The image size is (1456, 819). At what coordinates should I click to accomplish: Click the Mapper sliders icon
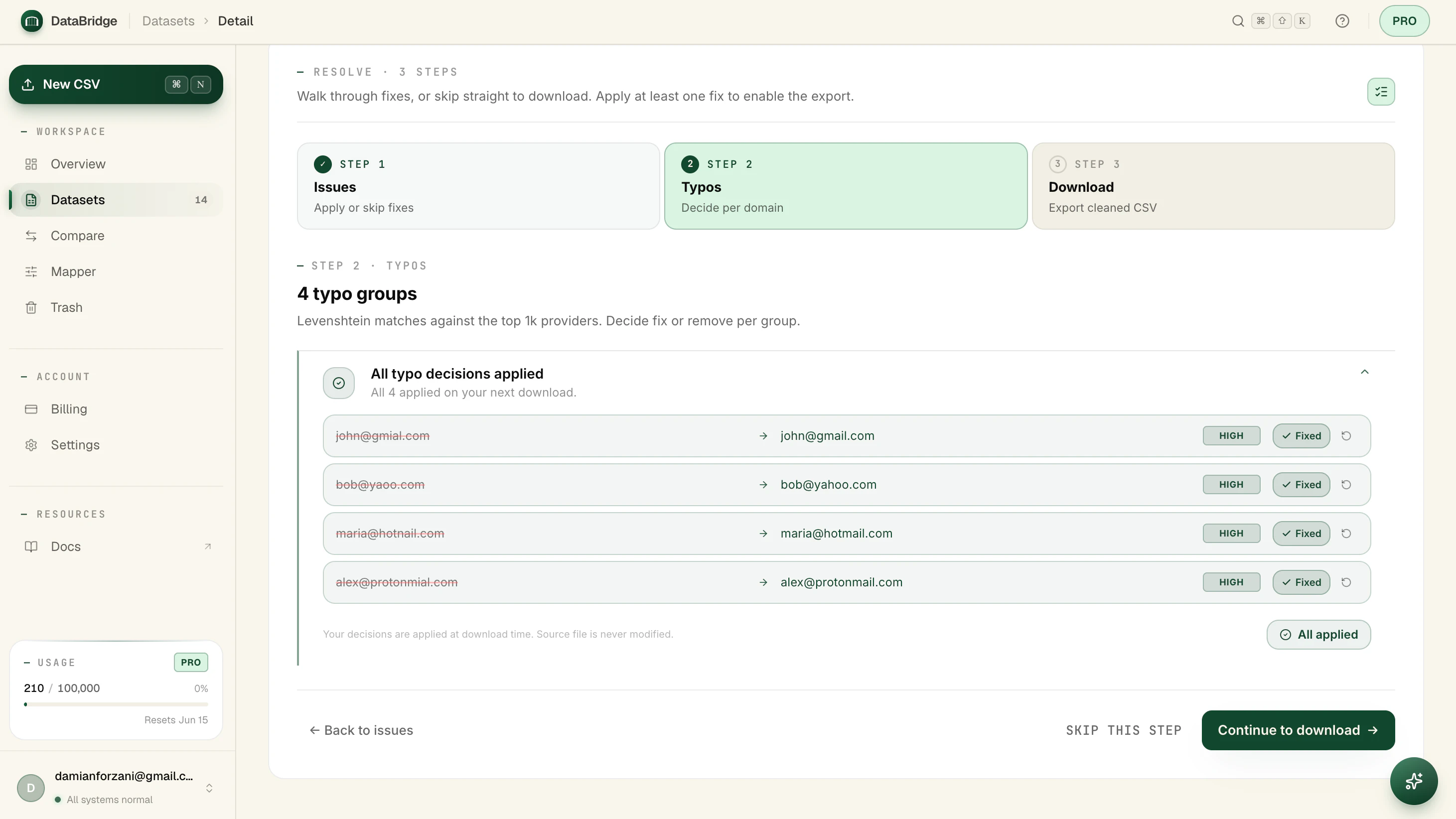point(31,272)
